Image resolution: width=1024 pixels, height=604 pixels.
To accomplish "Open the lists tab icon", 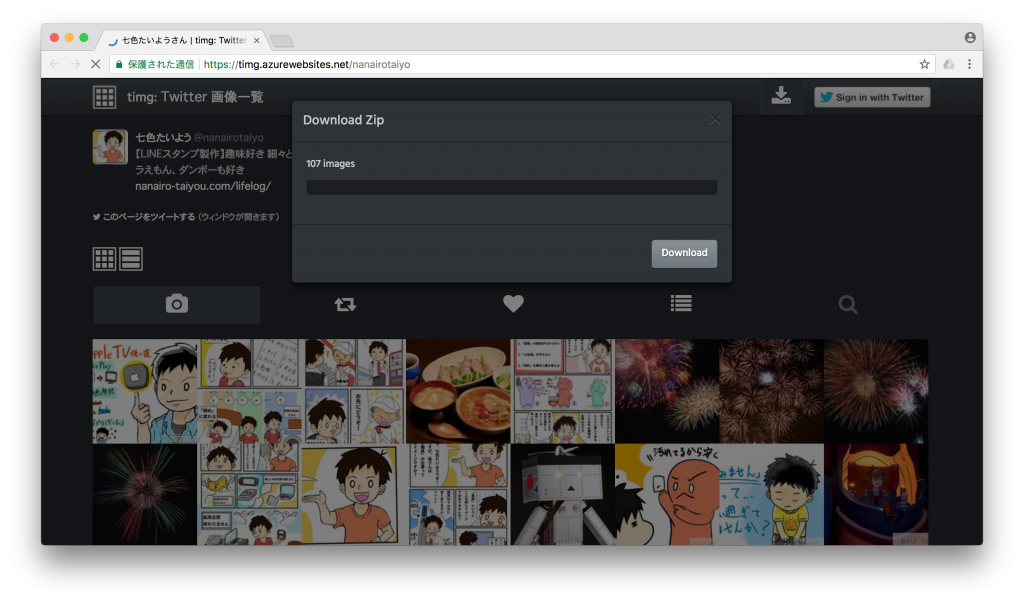I will pyautogui.click(x=681, y=305).
